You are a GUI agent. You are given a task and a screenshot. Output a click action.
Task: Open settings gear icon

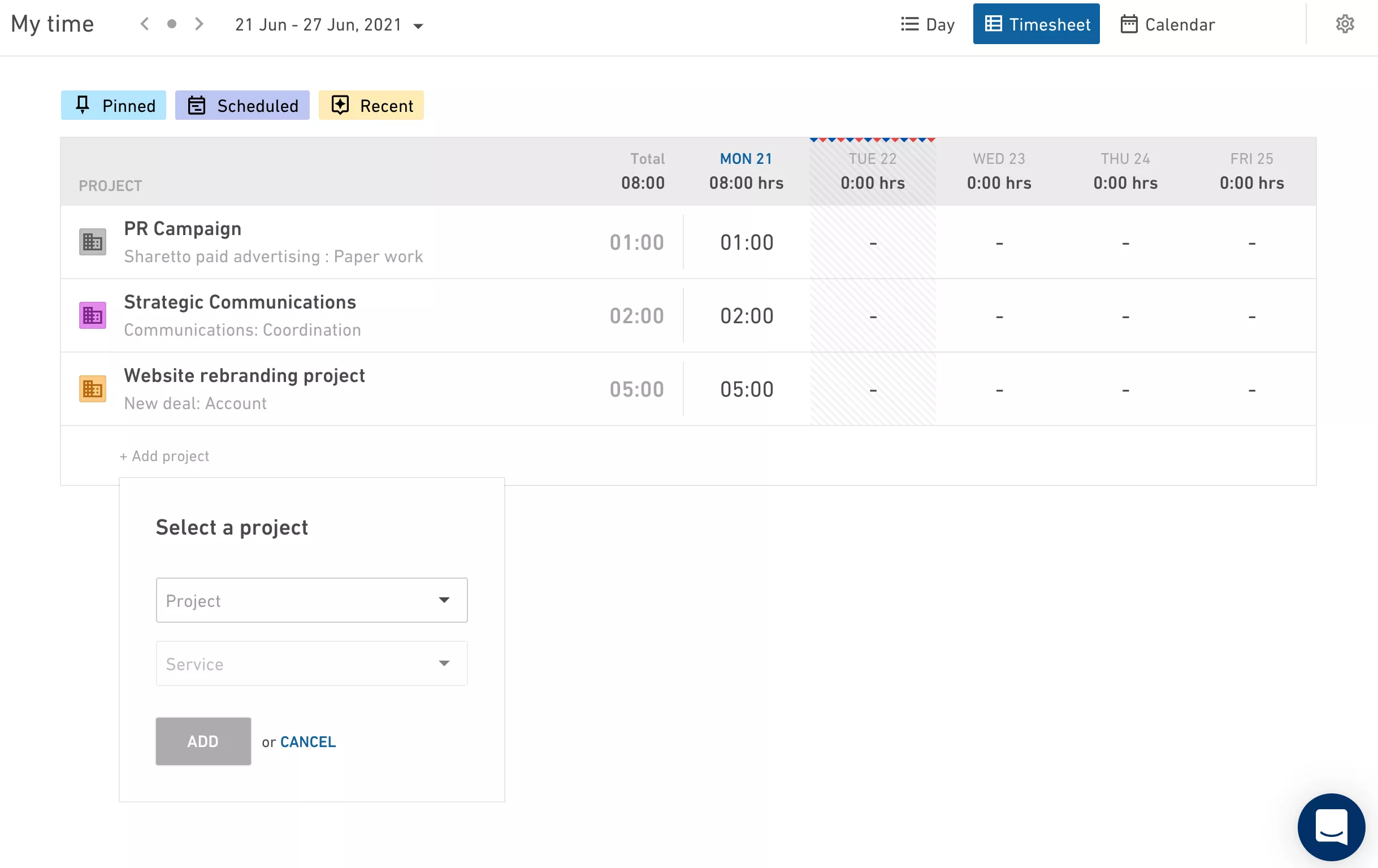tap(1345, 24)
